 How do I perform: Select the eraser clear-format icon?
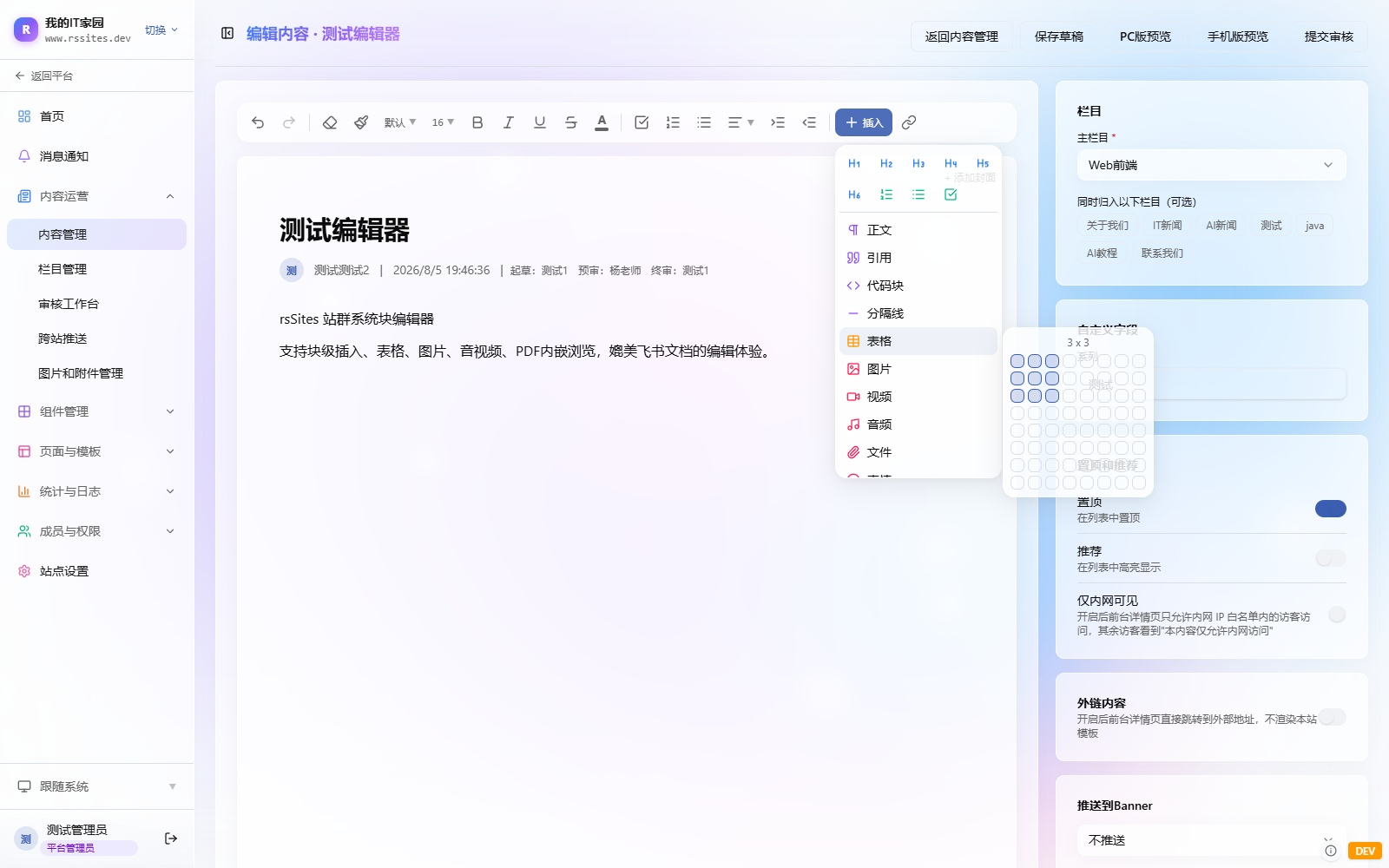[330, 122]
